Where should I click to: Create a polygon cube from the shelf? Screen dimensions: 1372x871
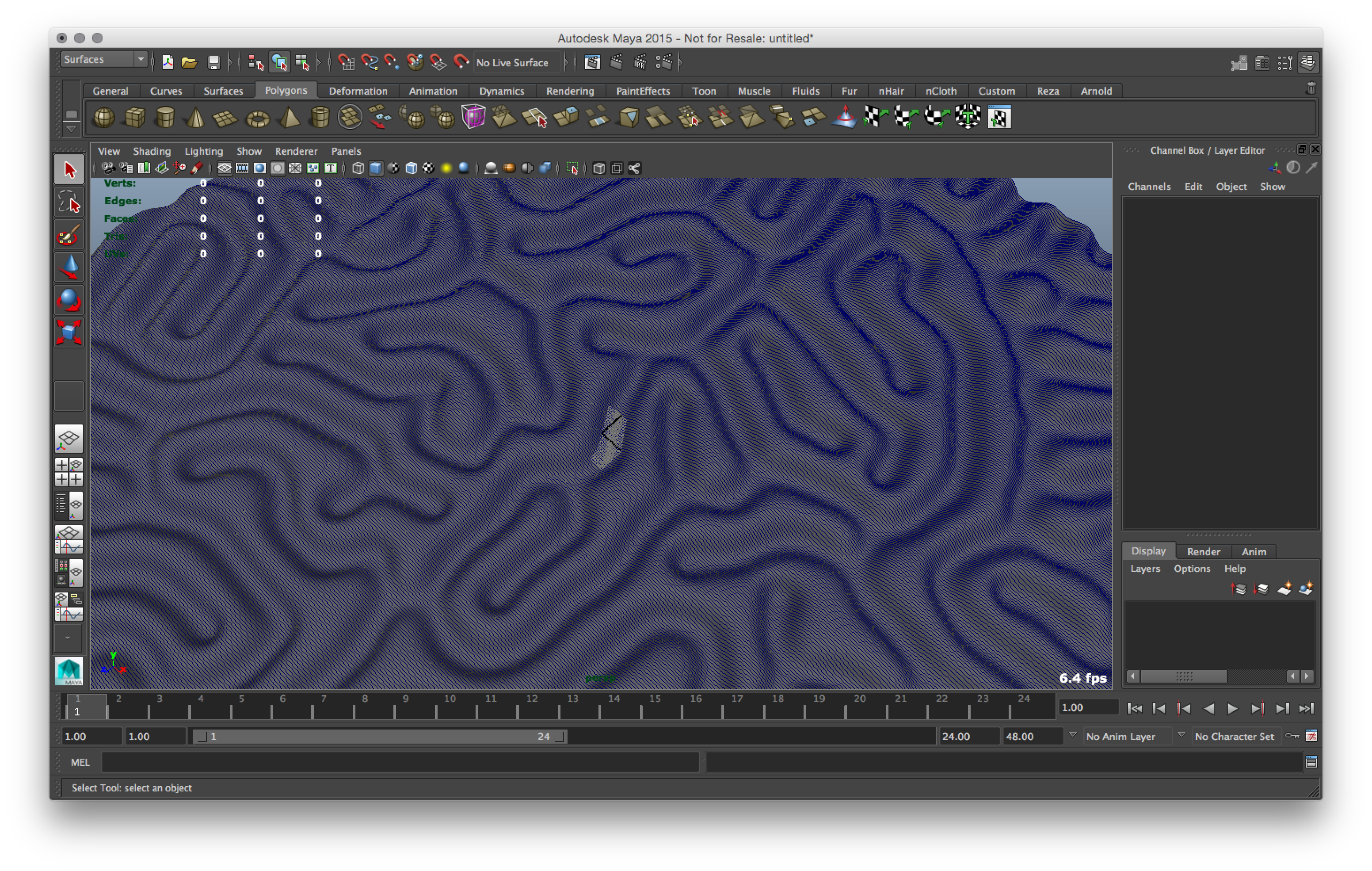[134, 118]
